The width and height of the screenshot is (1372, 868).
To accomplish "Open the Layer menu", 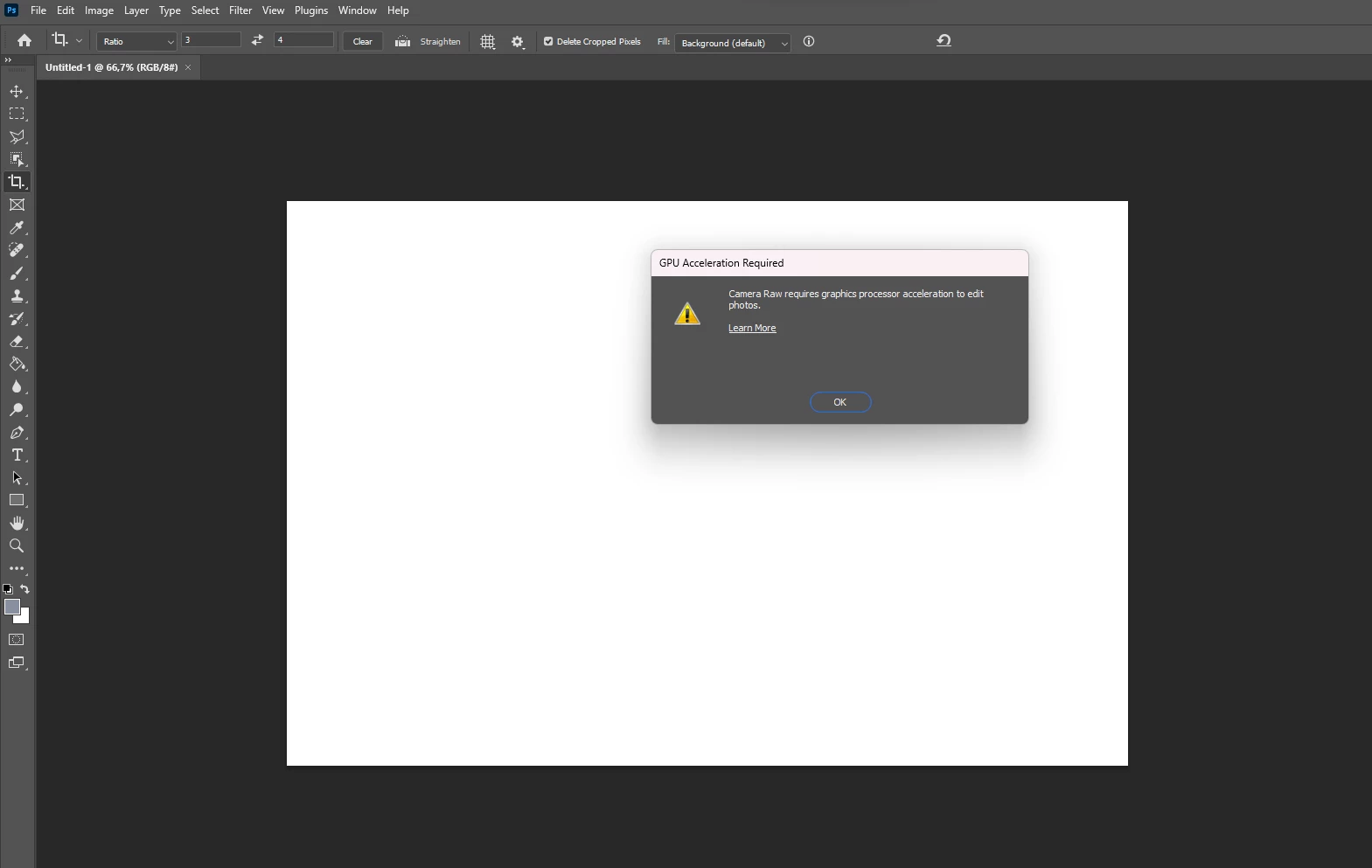I will tap(136, 10).
